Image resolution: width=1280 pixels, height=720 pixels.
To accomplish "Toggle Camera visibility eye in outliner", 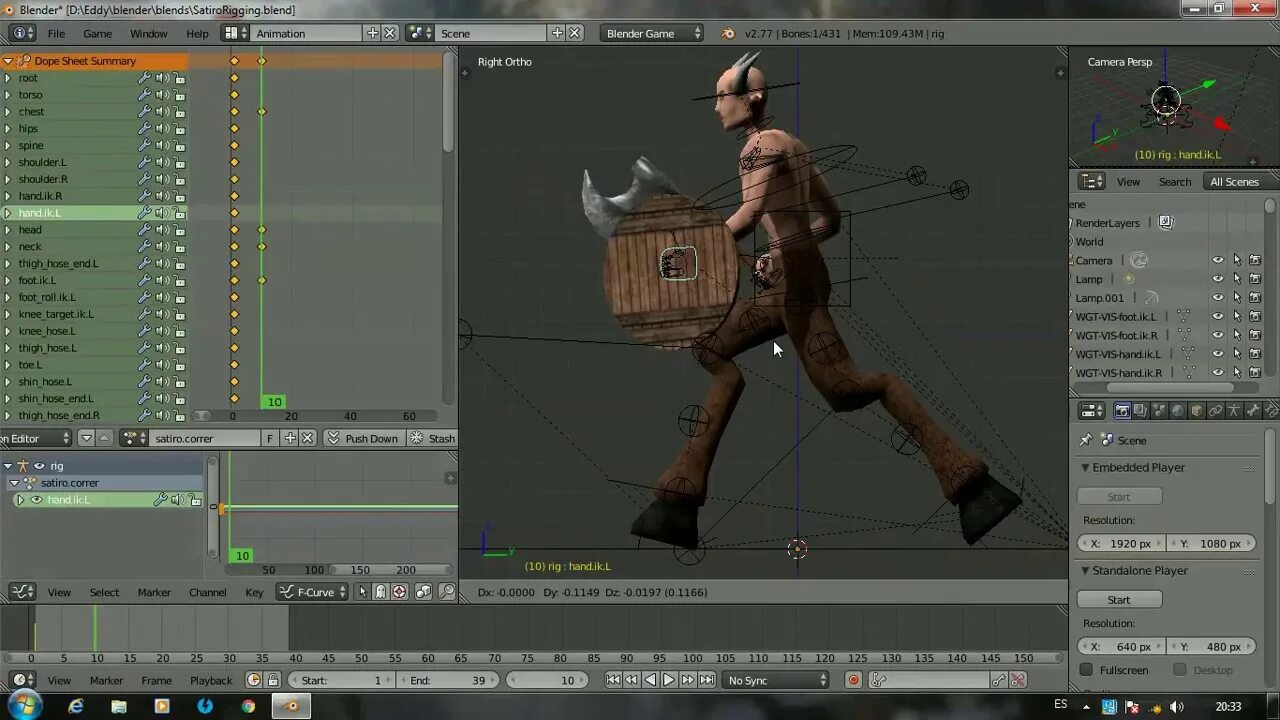I will tap(1218, 260).
